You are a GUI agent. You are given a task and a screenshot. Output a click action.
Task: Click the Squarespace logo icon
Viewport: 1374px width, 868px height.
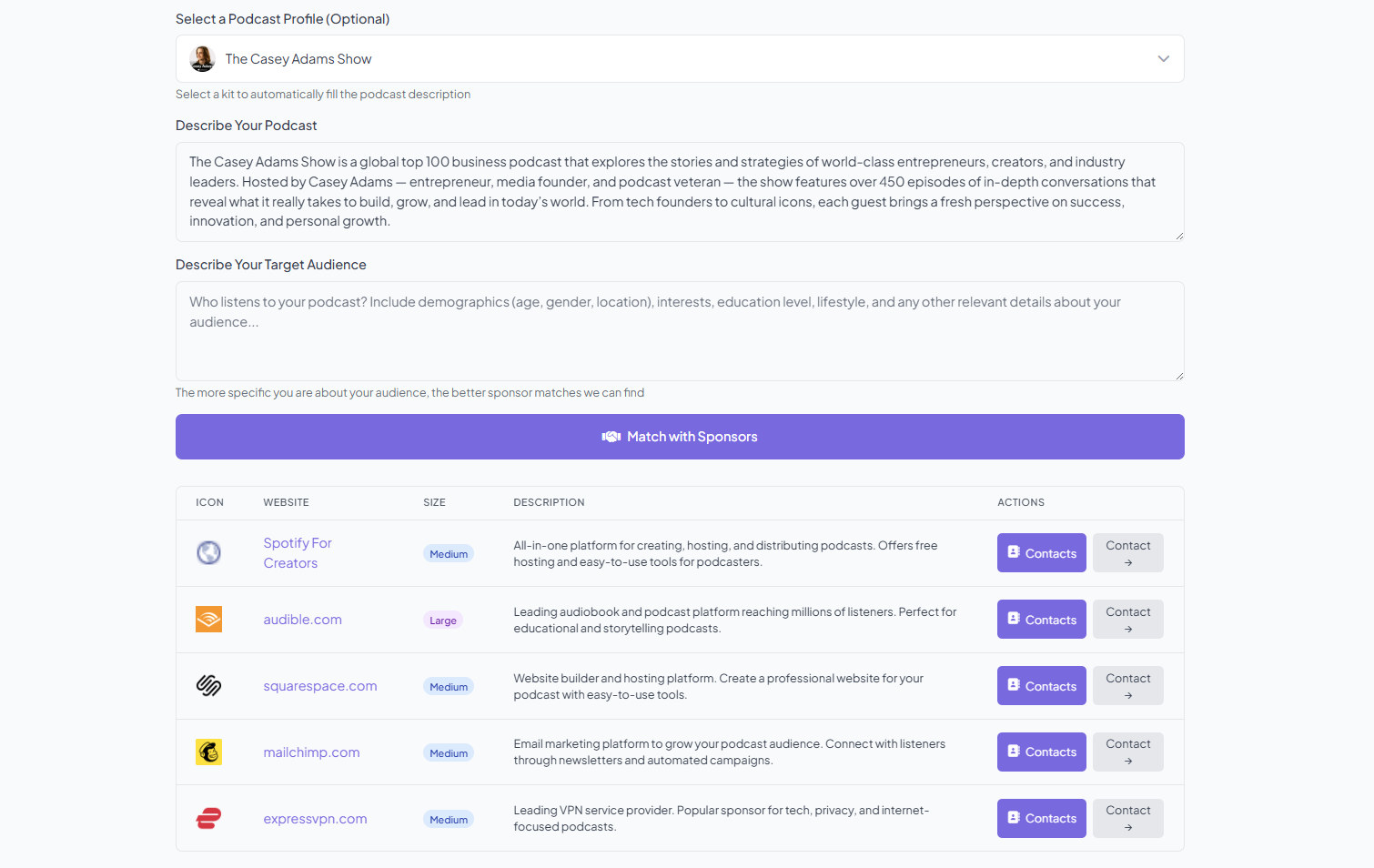click(x=208, y=686)
